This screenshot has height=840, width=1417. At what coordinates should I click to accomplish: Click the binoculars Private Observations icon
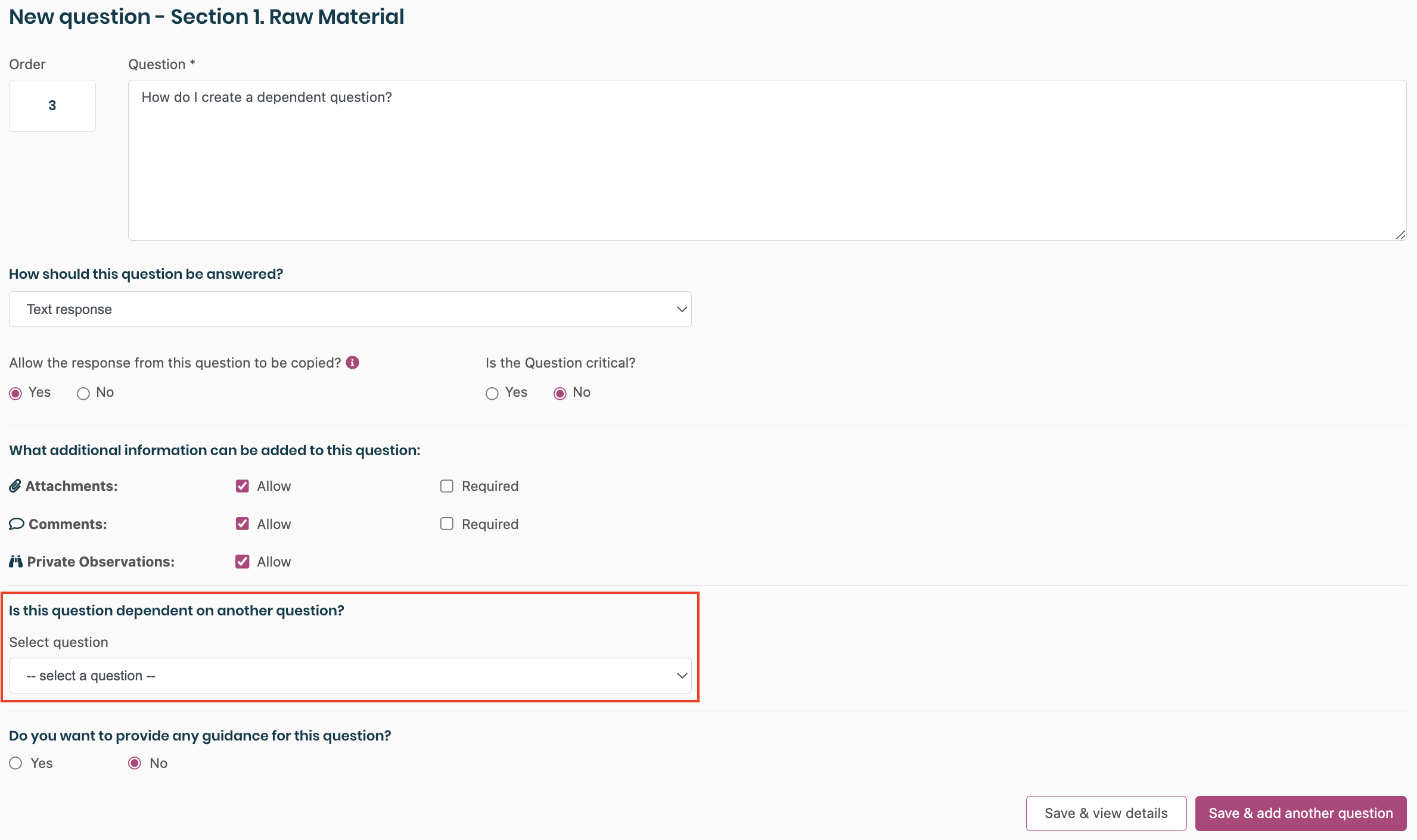pos(15,562)
